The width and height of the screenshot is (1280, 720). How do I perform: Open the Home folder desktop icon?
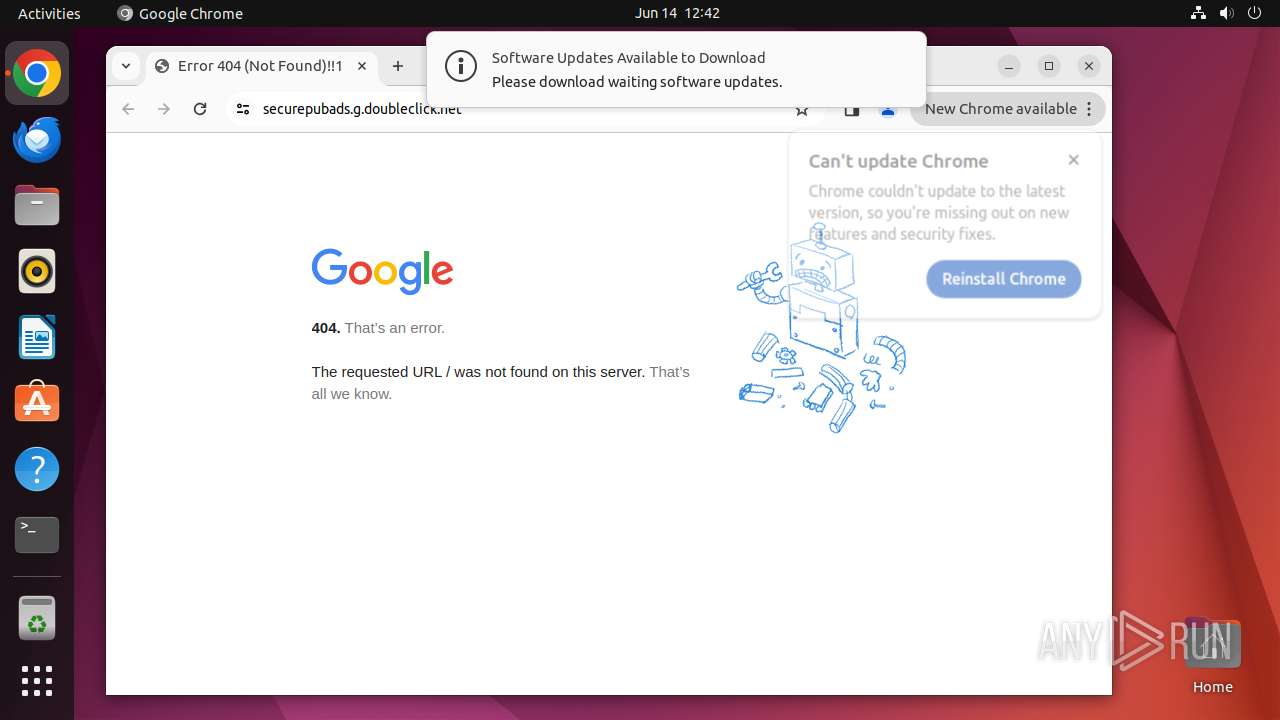1212,656
